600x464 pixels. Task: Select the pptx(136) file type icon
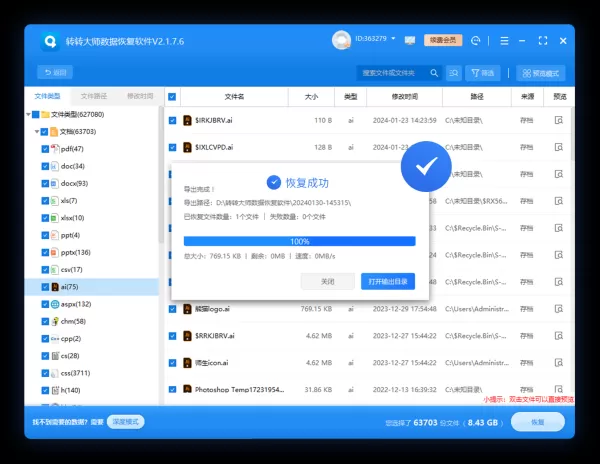coord(55,252)
